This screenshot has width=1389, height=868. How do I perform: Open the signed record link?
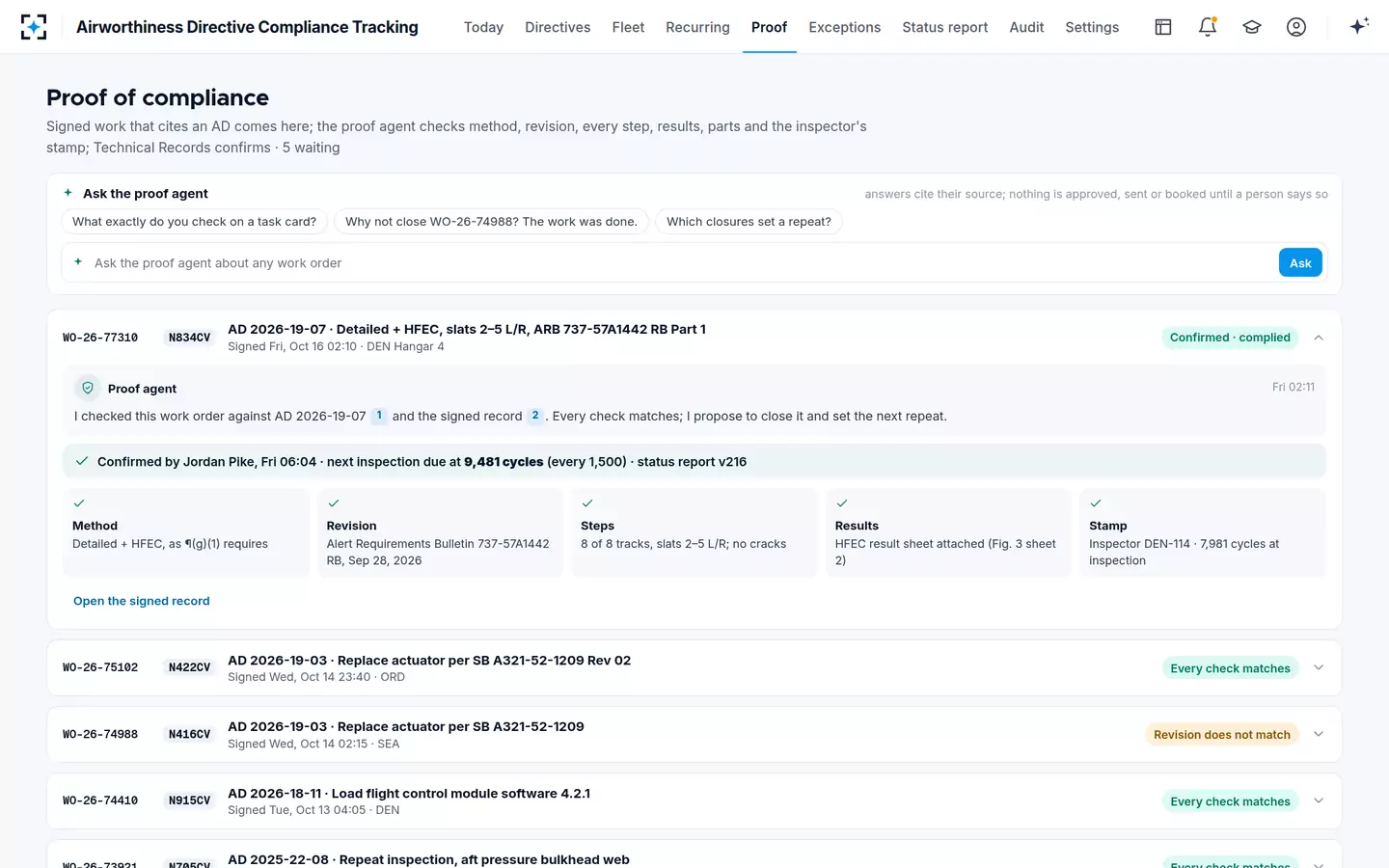point(142,601)
